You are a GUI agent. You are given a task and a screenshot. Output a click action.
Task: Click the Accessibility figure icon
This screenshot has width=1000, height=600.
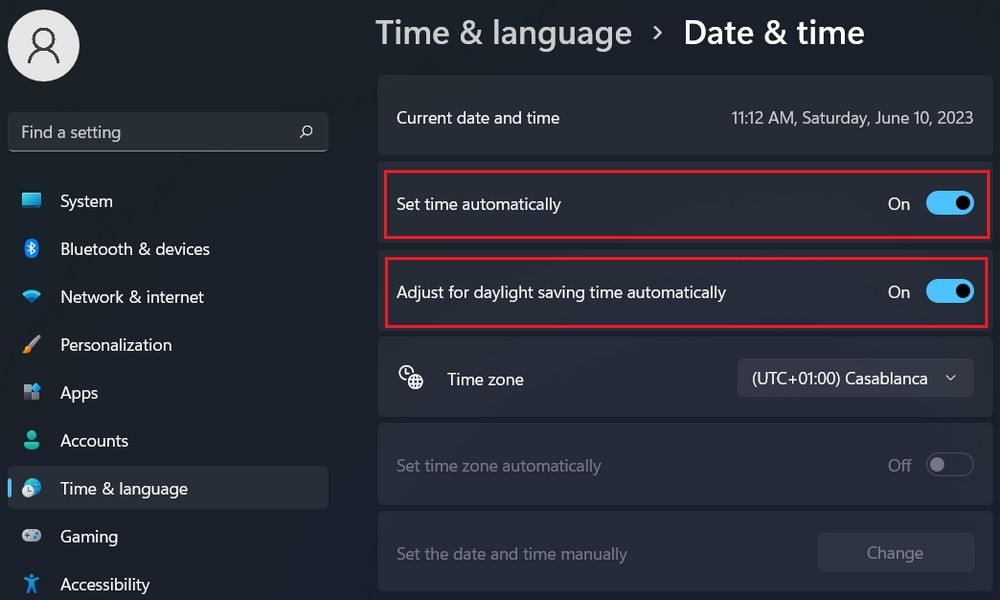point(32,584)
